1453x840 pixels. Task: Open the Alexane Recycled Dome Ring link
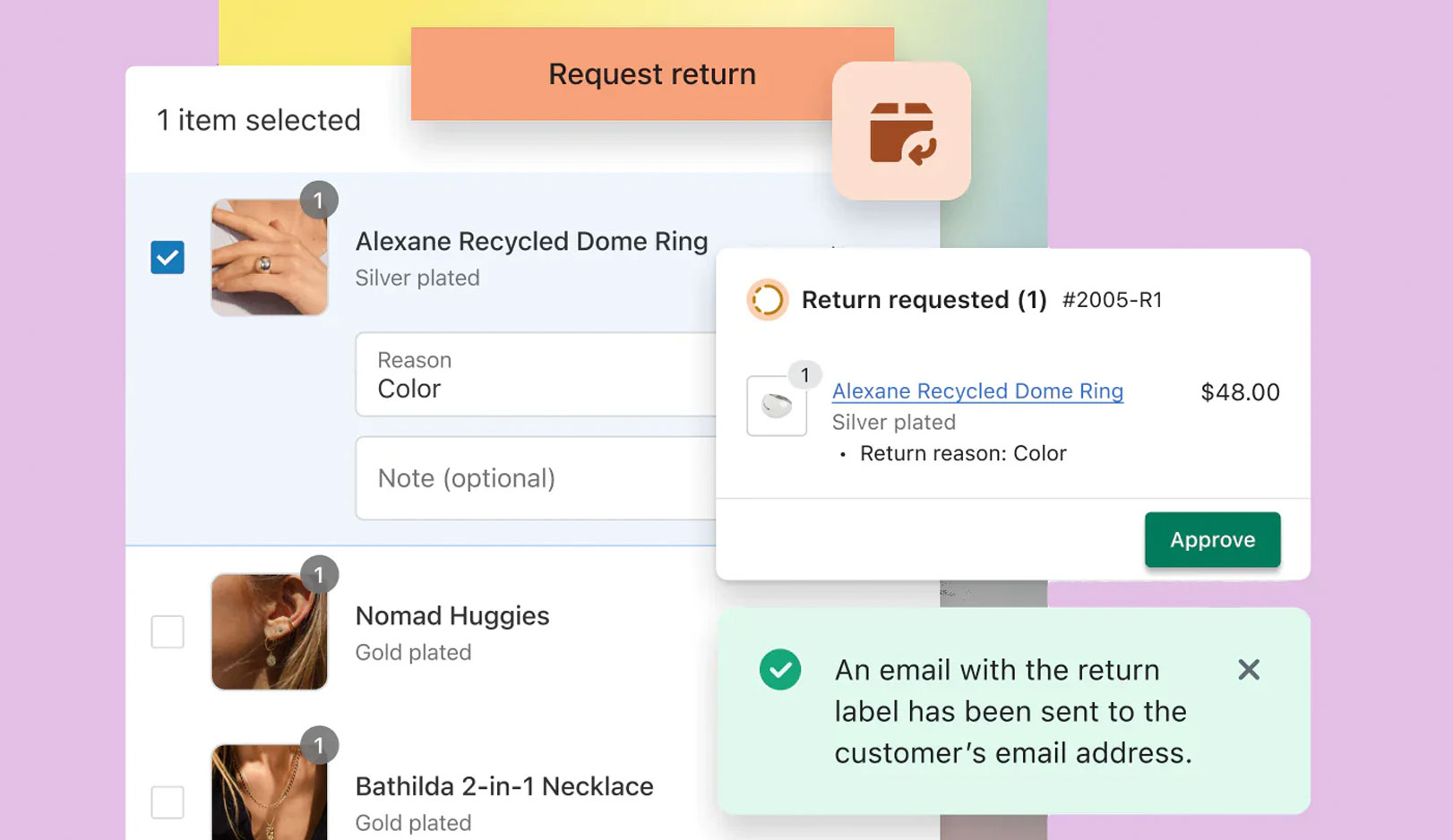[977, 391]
